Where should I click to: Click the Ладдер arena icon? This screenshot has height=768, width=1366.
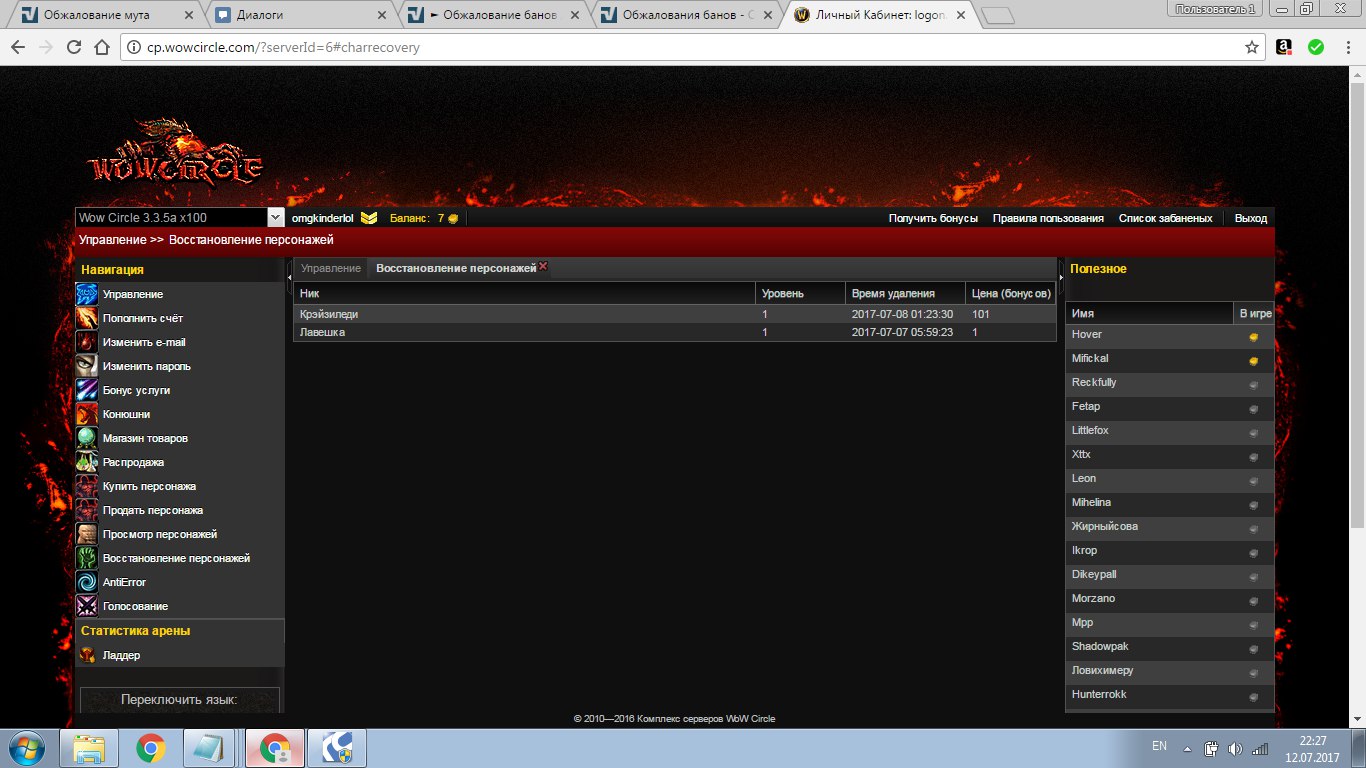(87, 655)
